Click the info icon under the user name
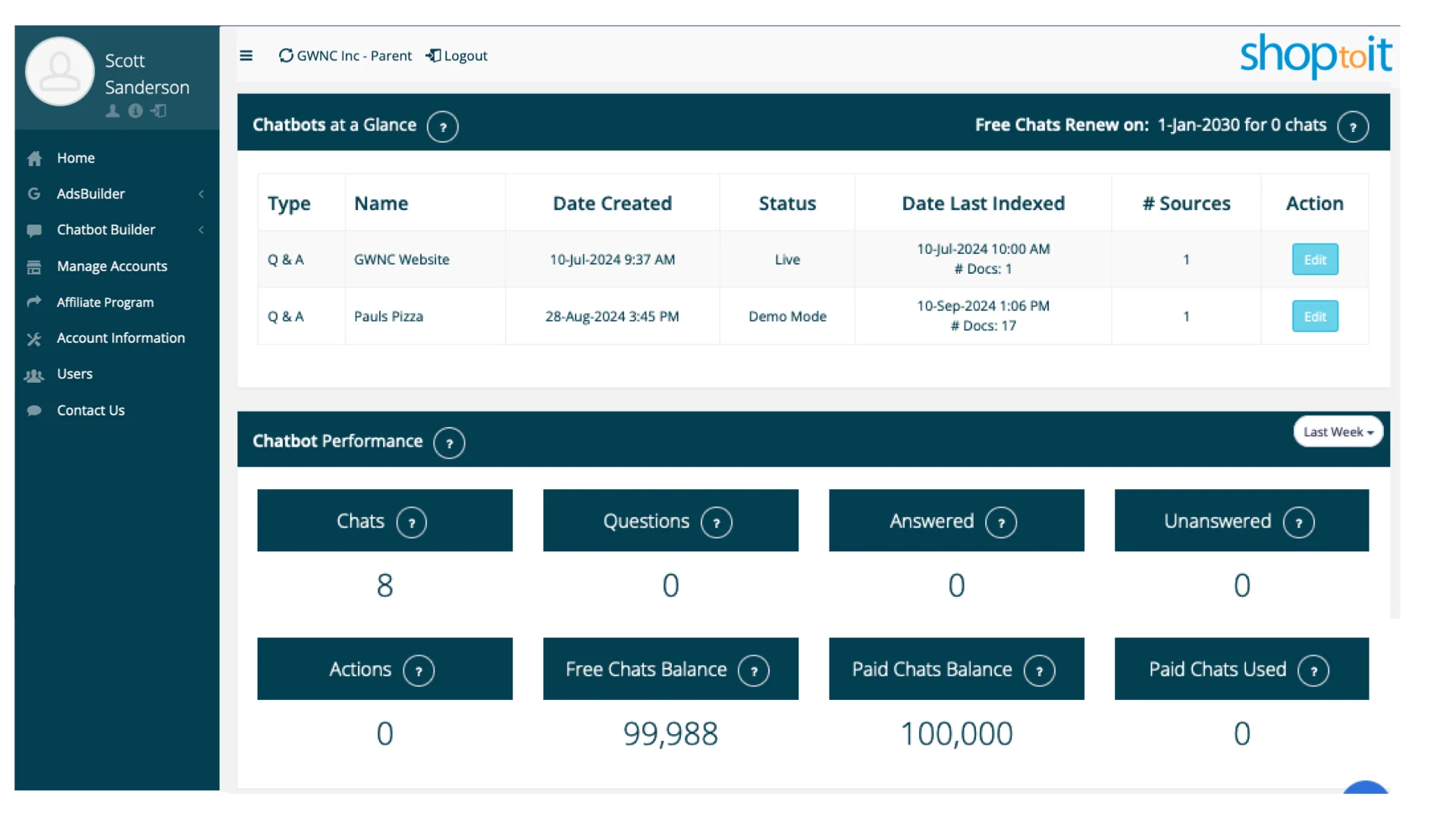This screenshot has height=819, width=1456. tap(136, 111)
